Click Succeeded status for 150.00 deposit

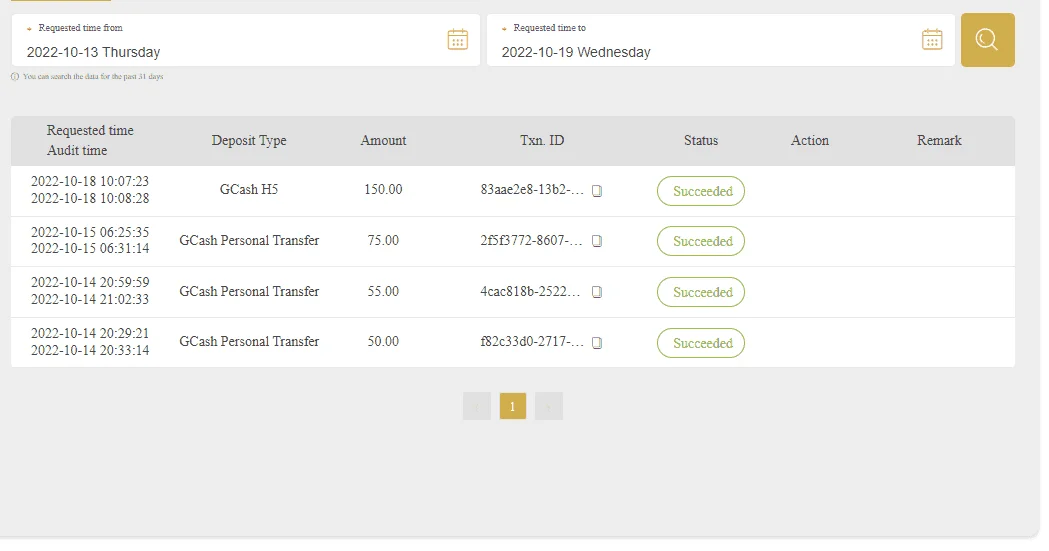[x=700, y=191]
